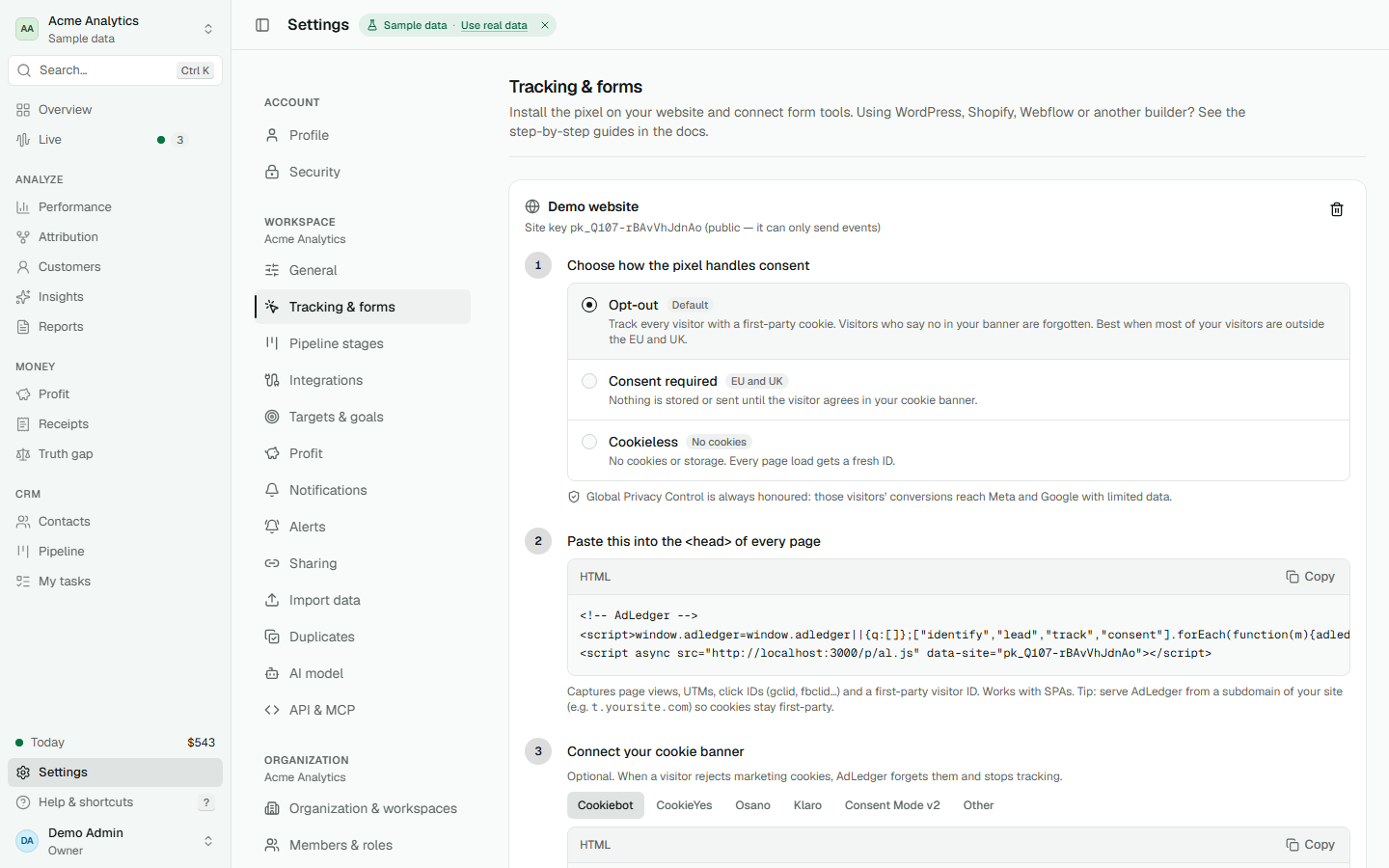This screenshot has width=1389, height=868.
Task: Switch to the Cookiebot tab
Action: (606, 805)
